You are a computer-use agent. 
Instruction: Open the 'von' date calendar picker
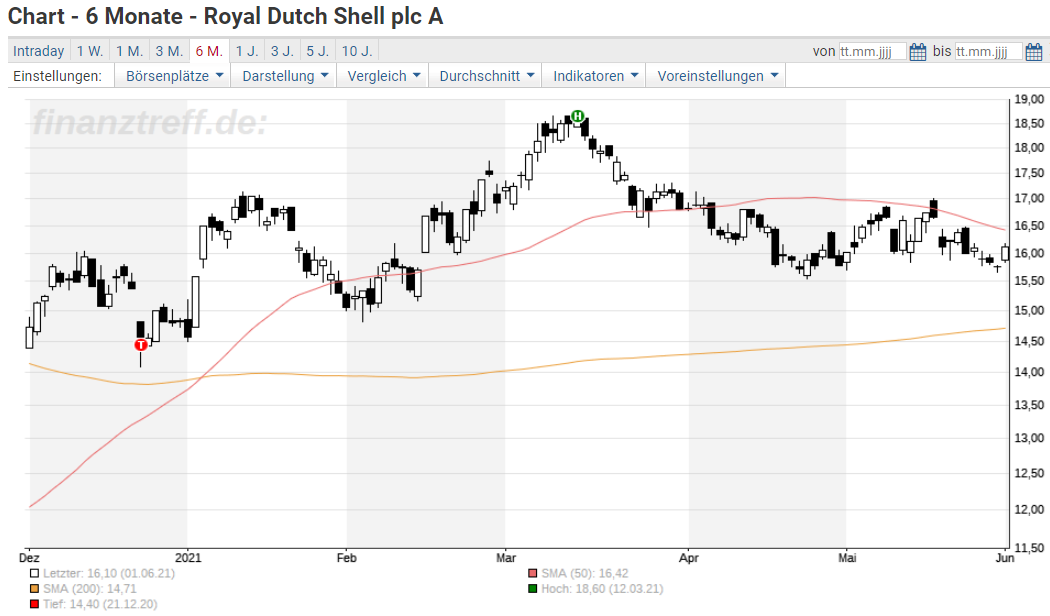coord(917,52)
